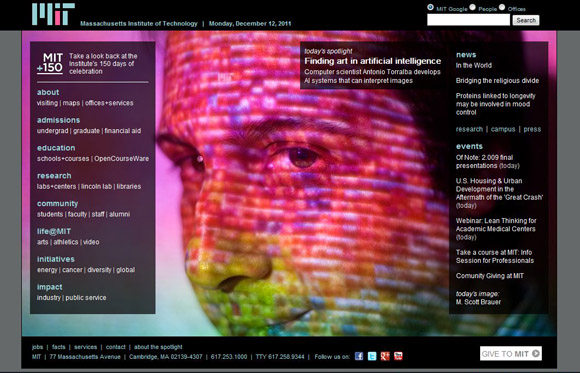Viewport: 580px width, 373px height.
Task: Click the MIT logo in header
Action: (x=53, y=14)
